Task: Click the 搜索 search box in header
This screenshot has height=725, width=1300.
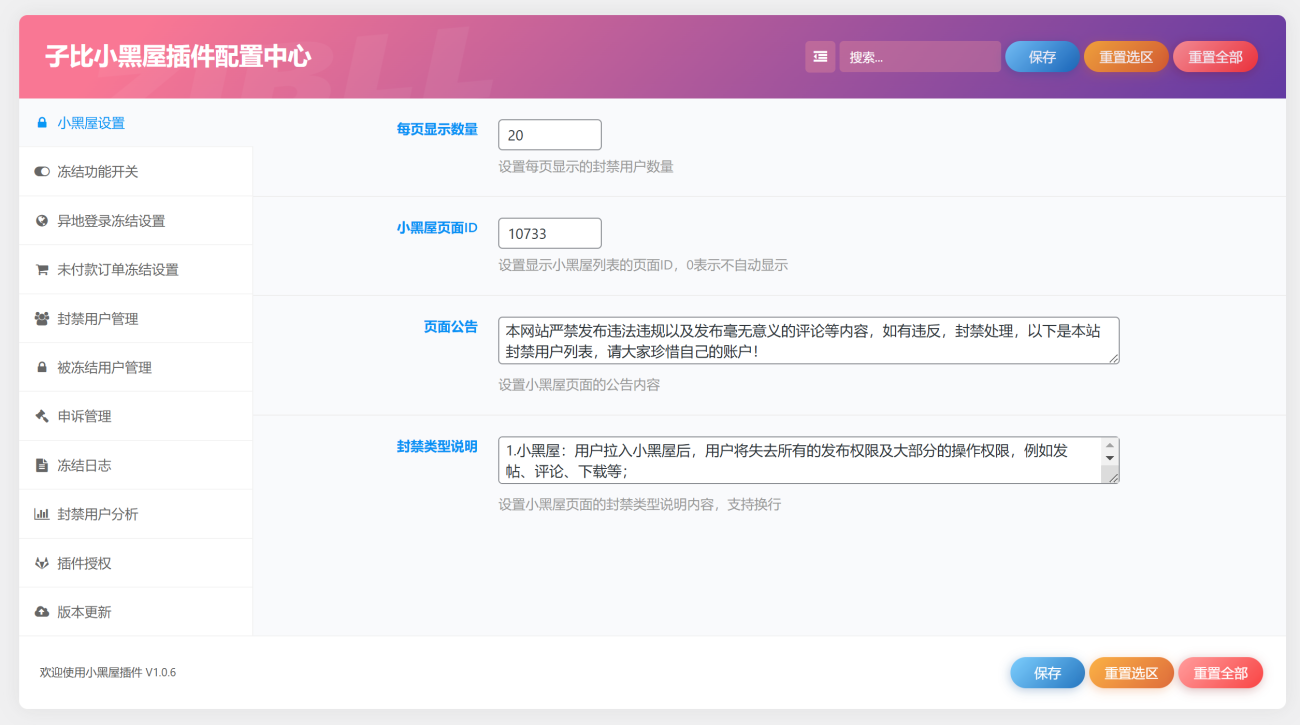Action: [919, 57]
